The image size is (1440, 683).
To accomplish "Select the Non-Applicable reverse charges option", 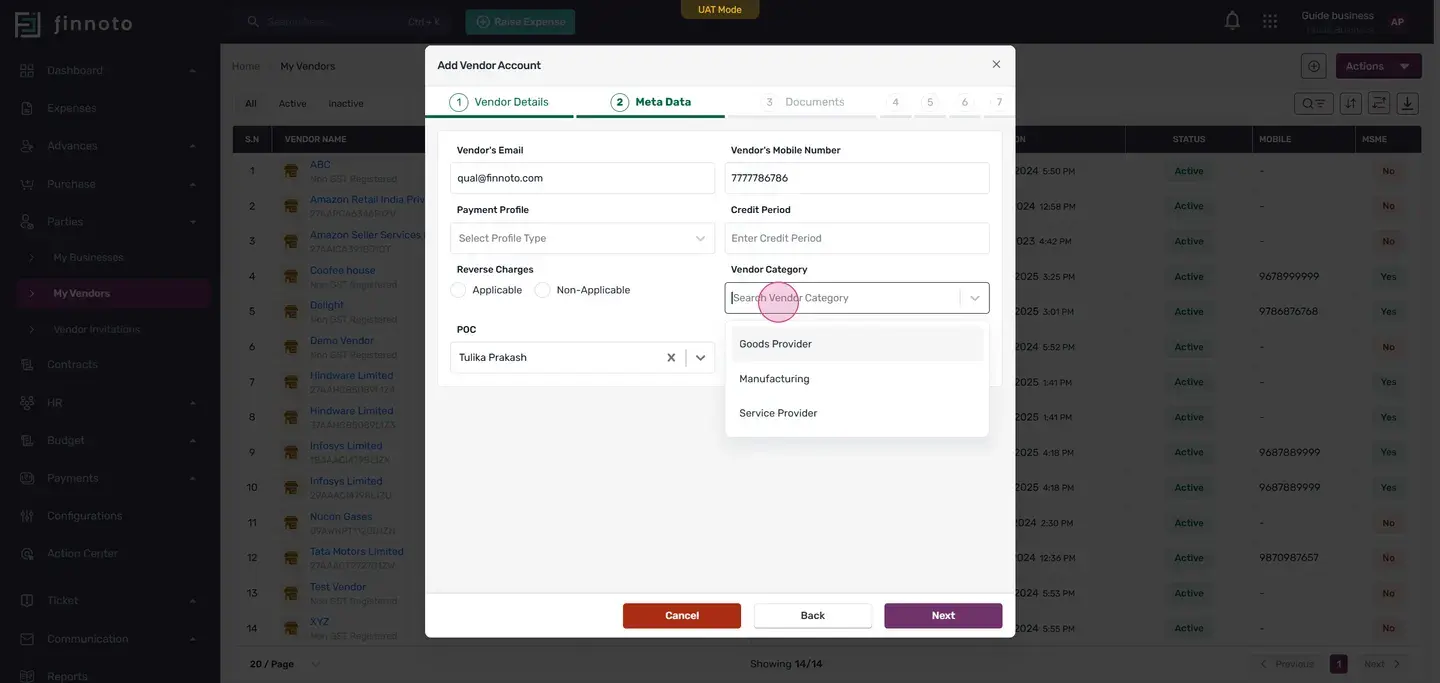I will click(542, 290).
